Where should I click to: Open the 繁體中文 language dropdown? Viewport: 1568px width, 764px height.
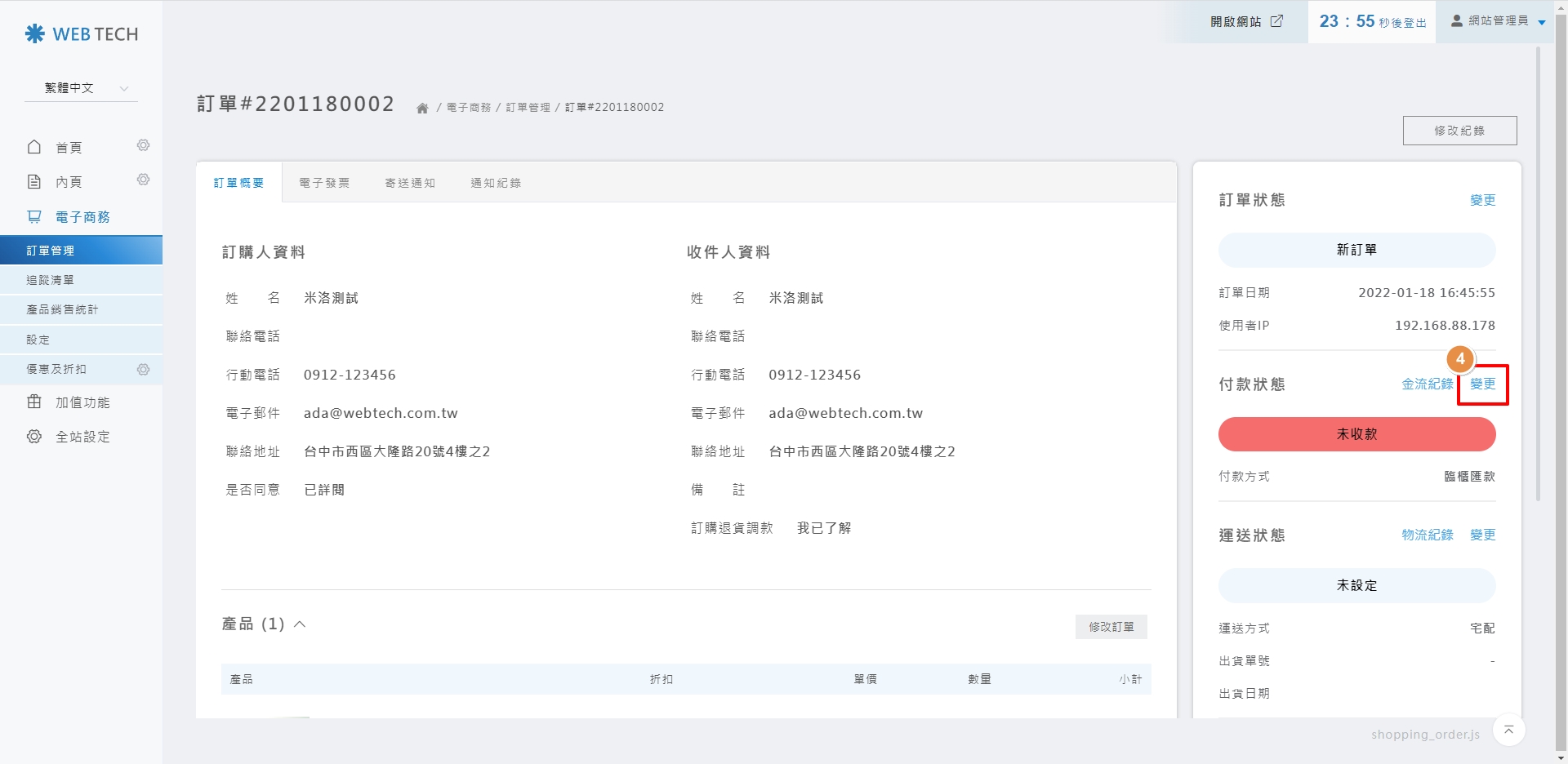click(82, 88)
